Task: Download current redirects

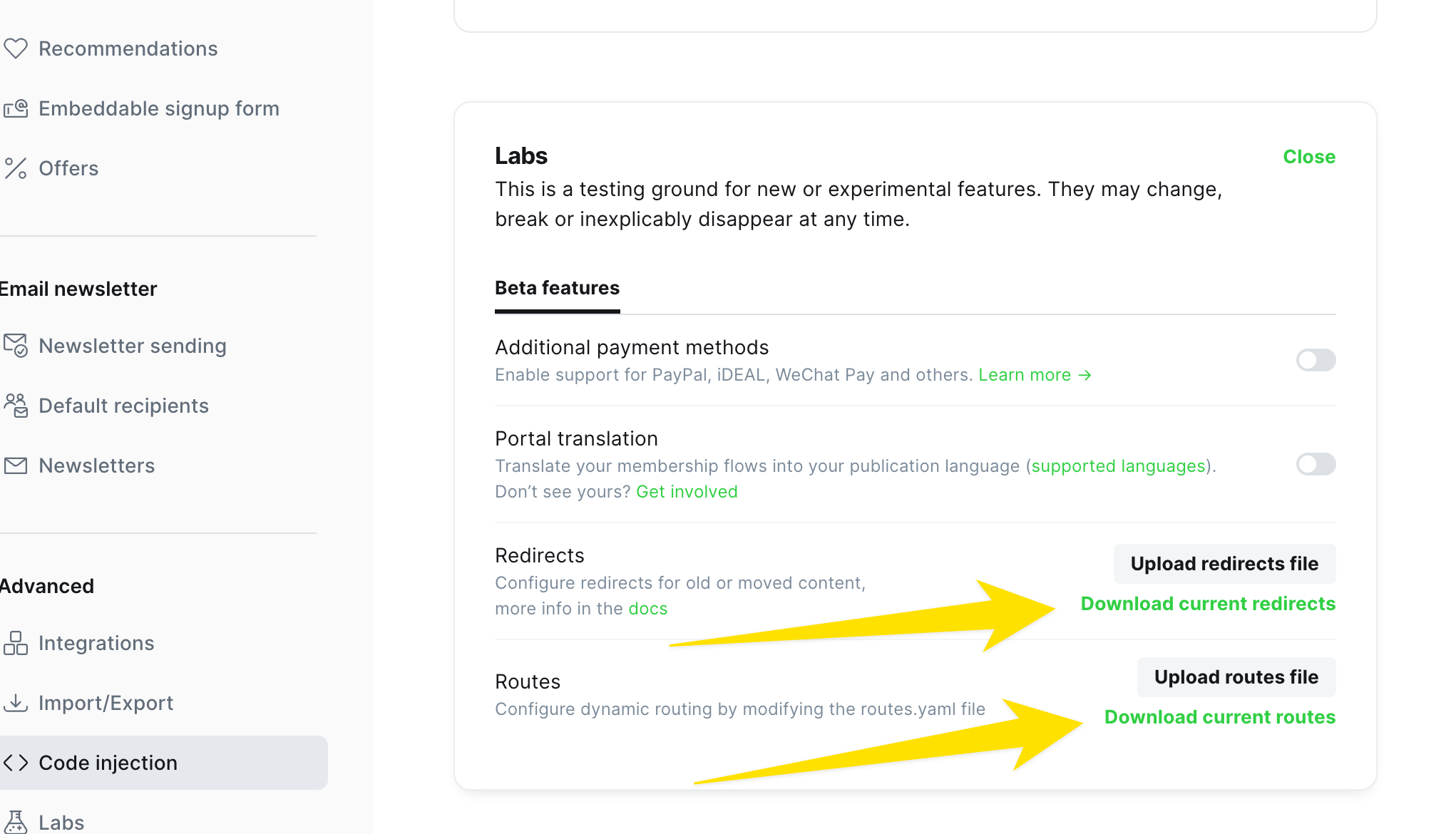Action: tap(1208, 603)
